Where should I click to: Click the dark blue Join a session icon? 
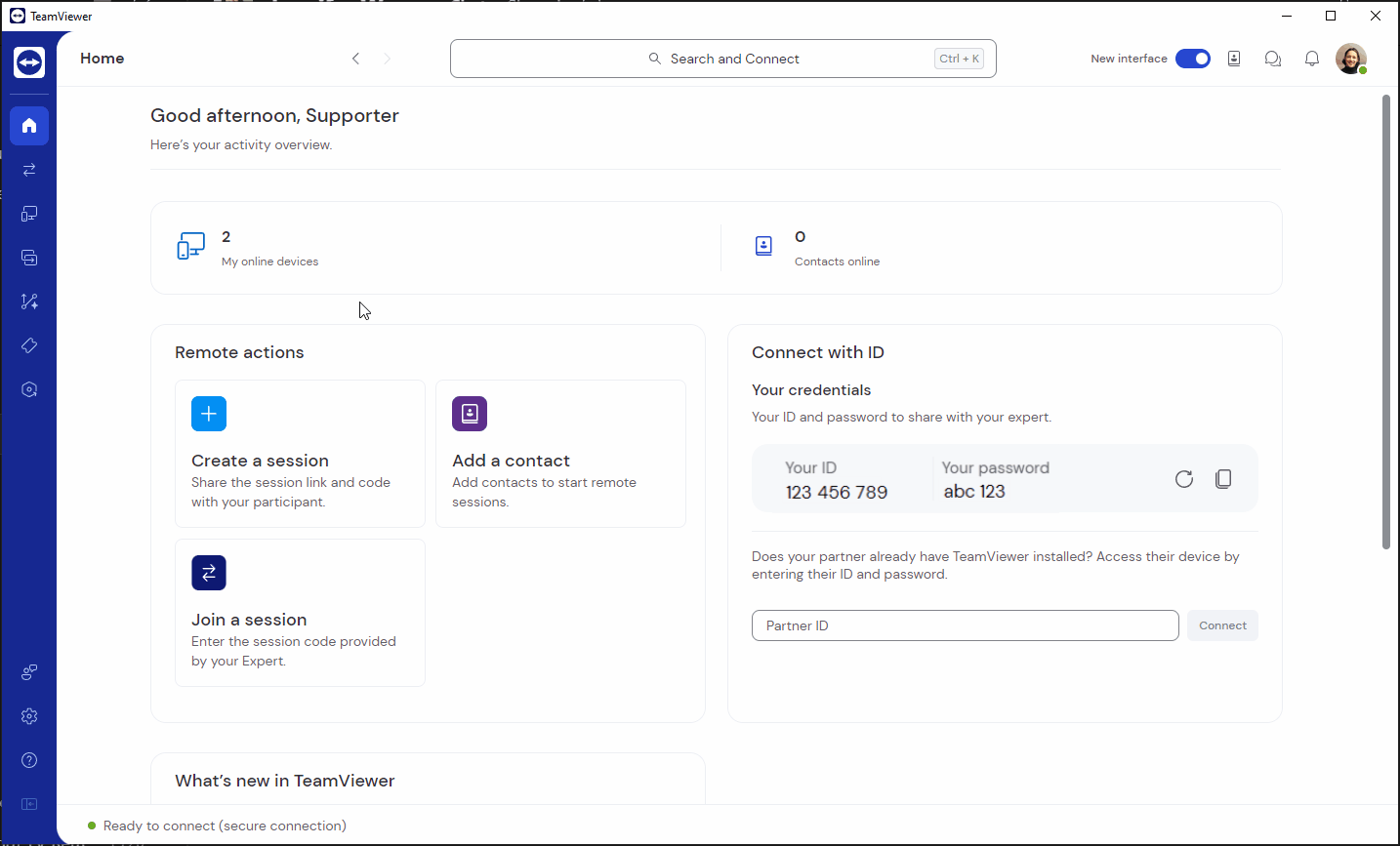[209, 573]
